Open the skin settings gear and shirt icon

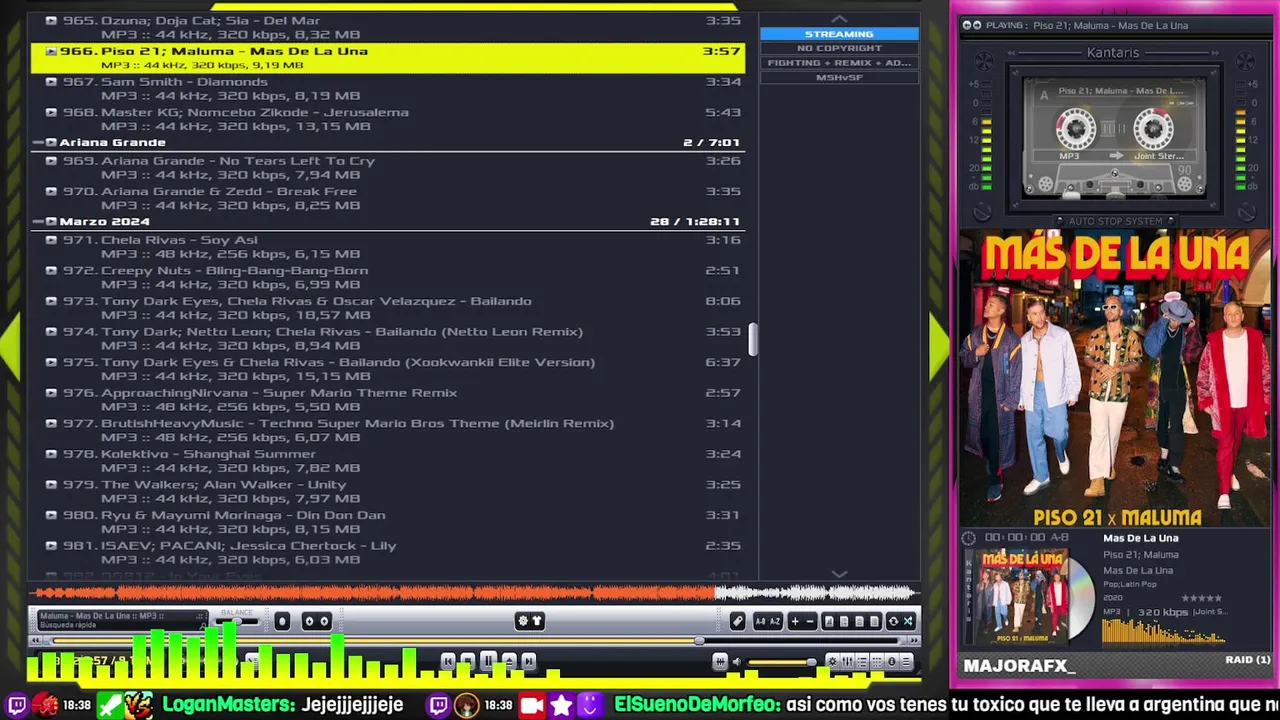529,621
